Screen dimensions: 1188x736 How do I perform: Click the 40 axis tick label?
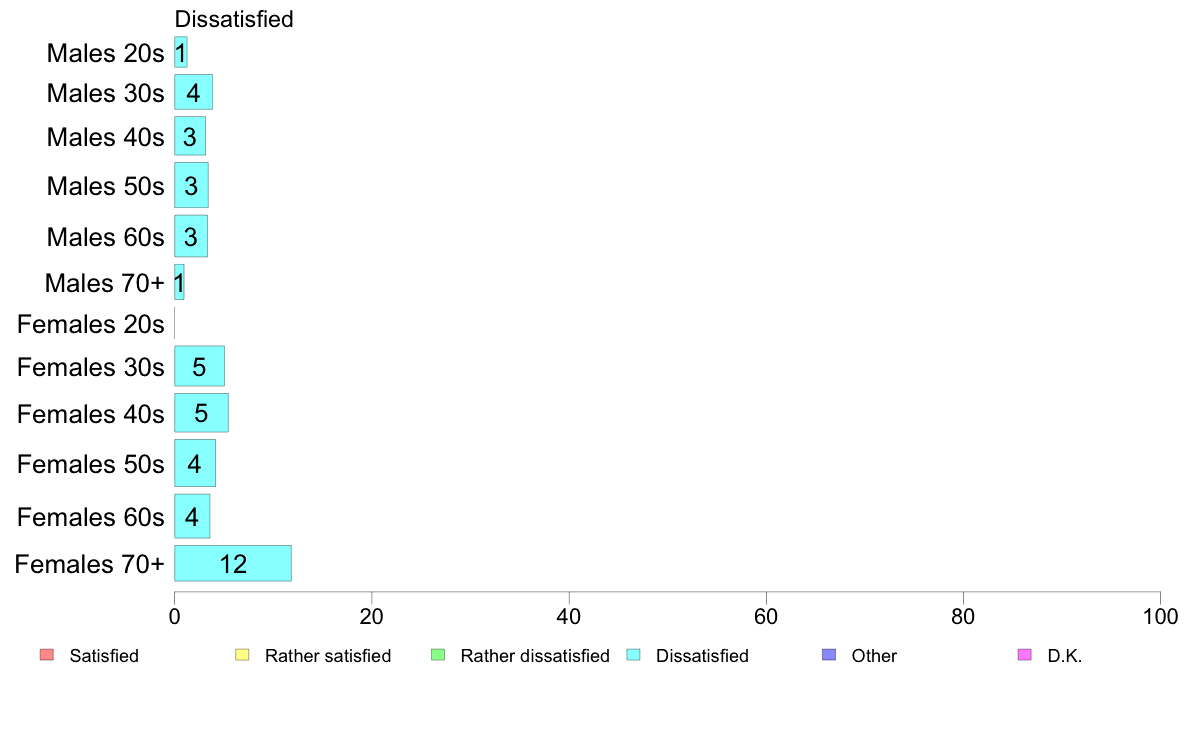[x=569, y=617]
